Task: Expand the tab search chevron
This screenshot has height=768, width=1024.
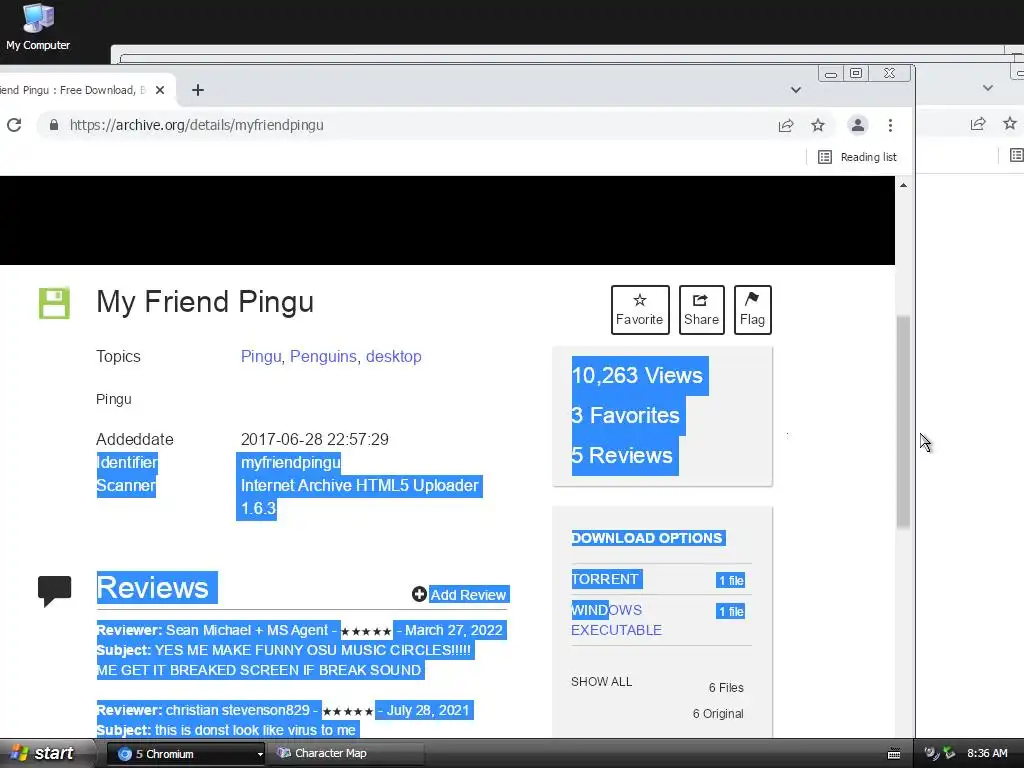Action: (x=795, y=90)
